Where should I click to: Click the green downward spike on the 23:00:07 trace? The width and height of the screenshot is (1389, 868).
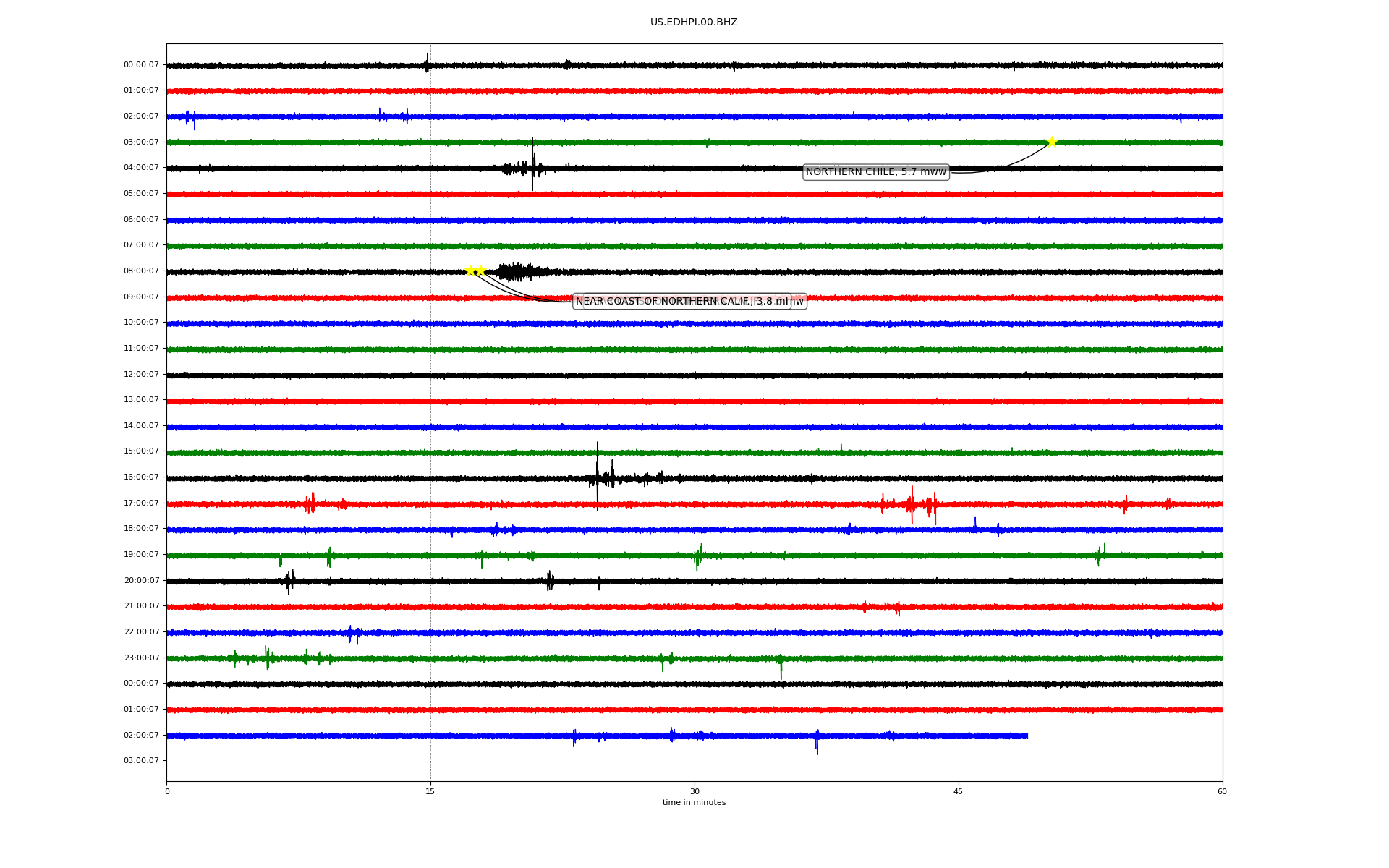tap(781, 666)
